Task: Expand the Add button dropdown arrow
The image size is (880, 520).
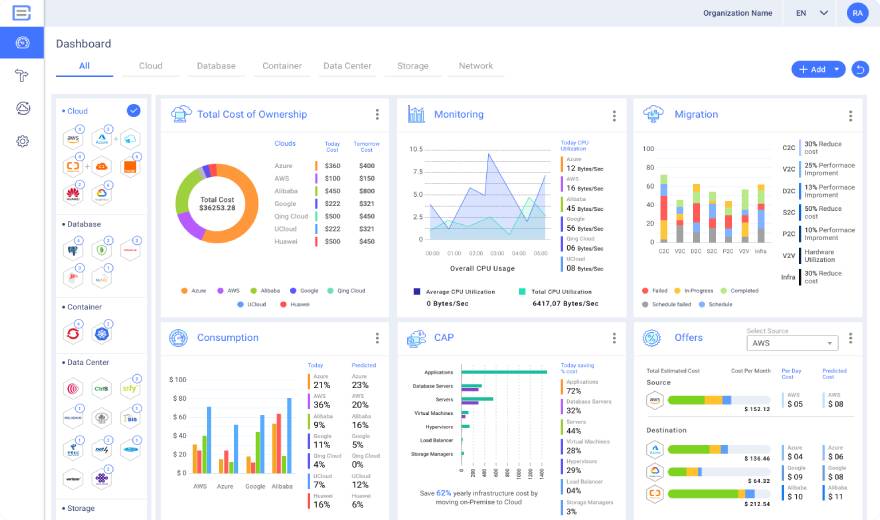Action: point(837,69)
